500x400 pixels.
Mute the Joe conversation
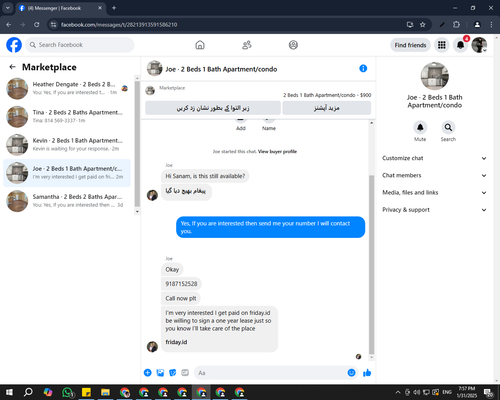click(420, 127)
